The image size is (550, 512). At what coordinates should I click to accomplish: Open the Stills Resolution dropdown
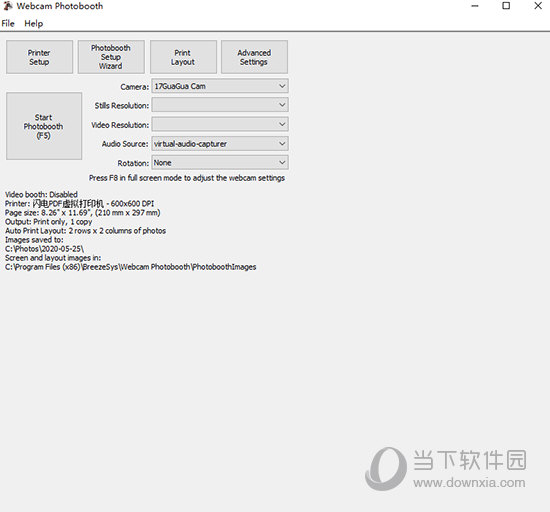220,105
